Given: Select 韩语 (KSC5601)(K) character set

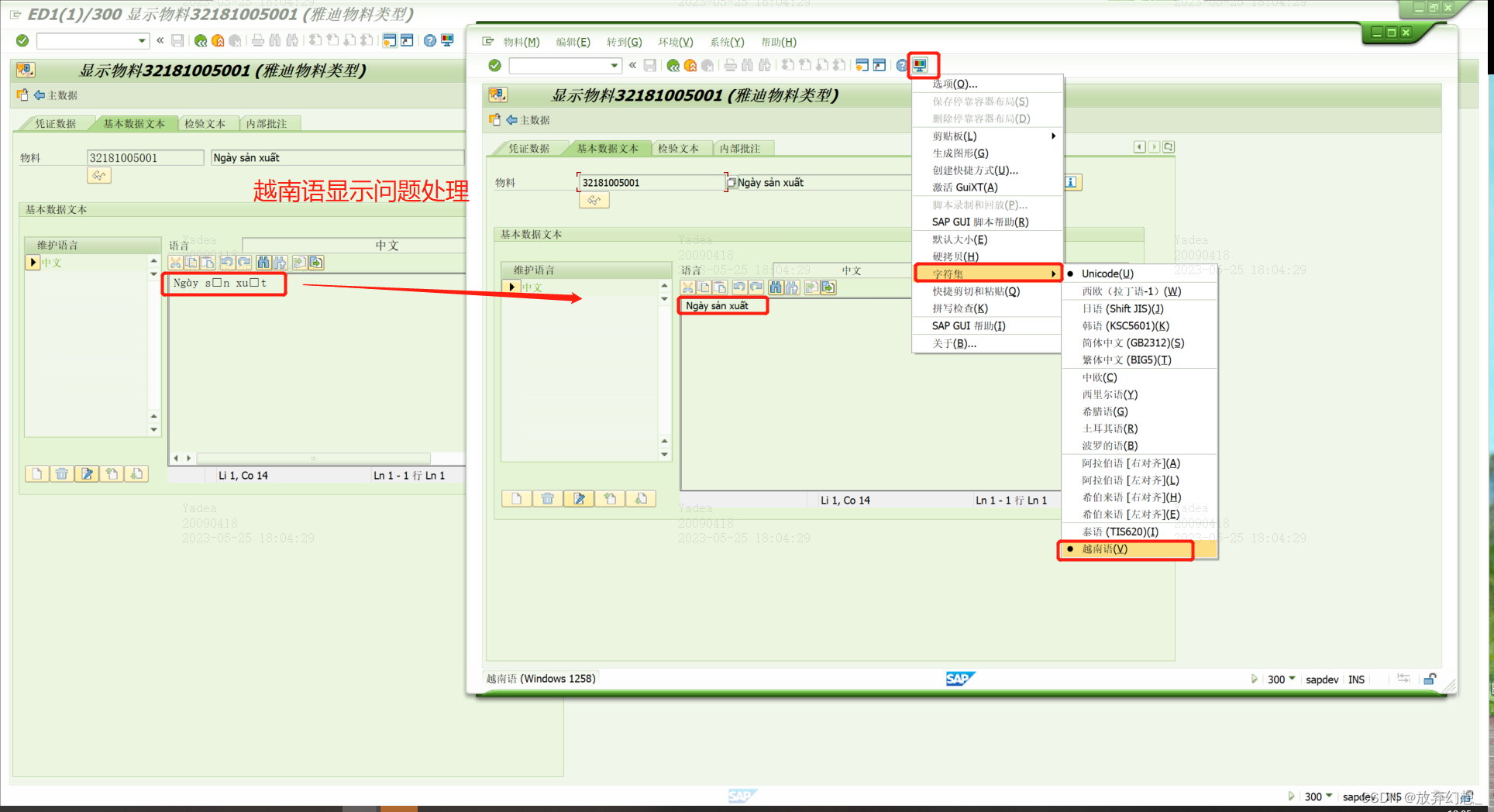Looking at the screenshot, I should pyautogui.click(x=1139, y=325).
